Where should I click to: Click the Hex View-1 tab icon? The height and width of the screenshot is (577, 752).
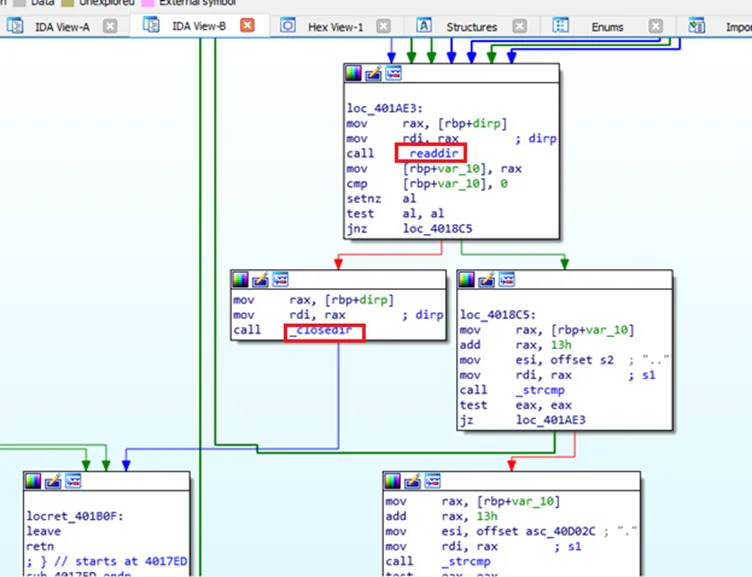tap(287, 25)
